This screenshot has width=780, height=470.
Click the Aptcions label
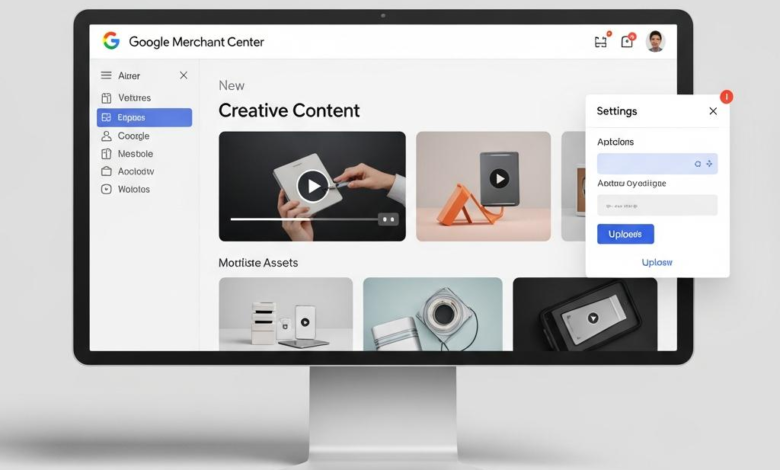tap(615, 142)
